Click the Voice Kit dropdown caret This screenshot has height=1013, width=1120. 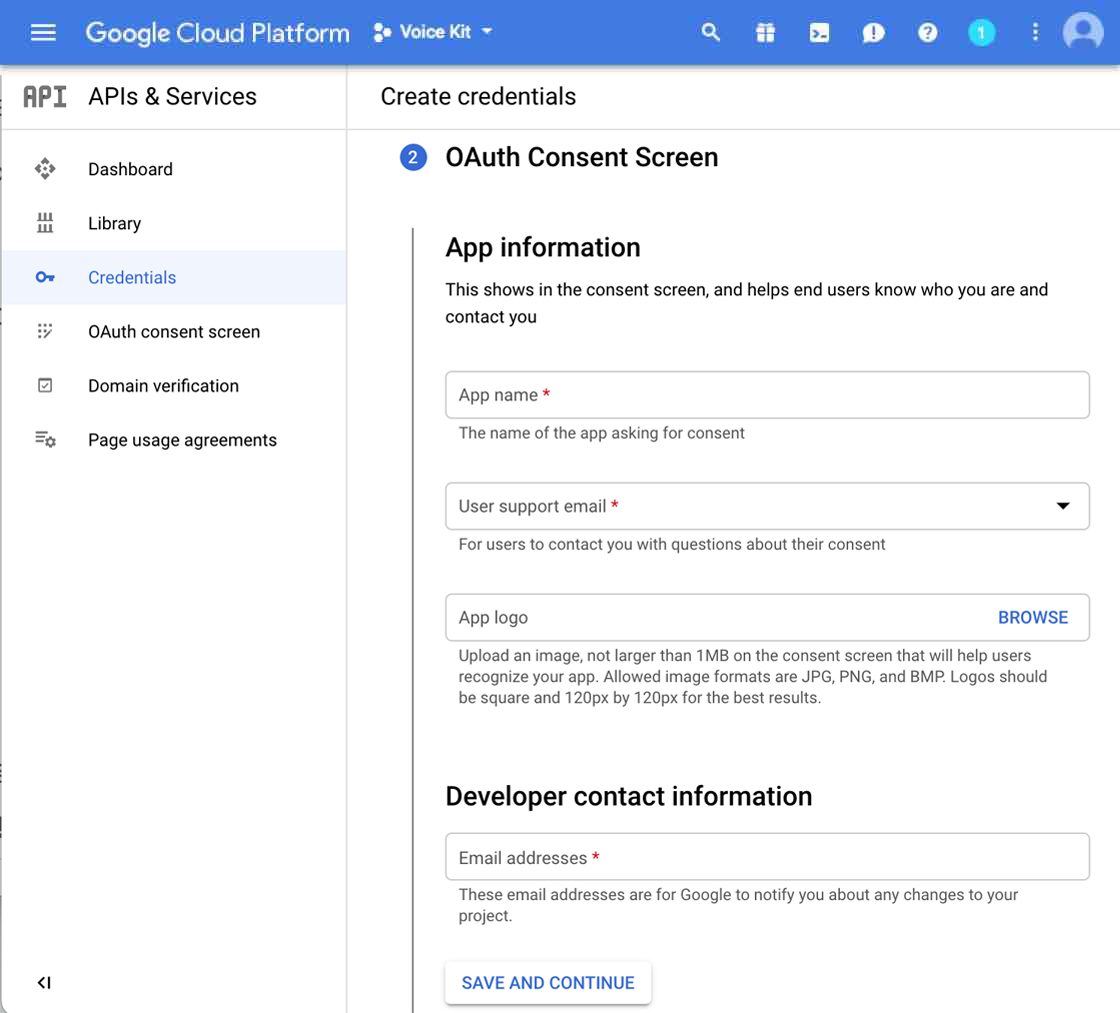(x=487, y=31)
